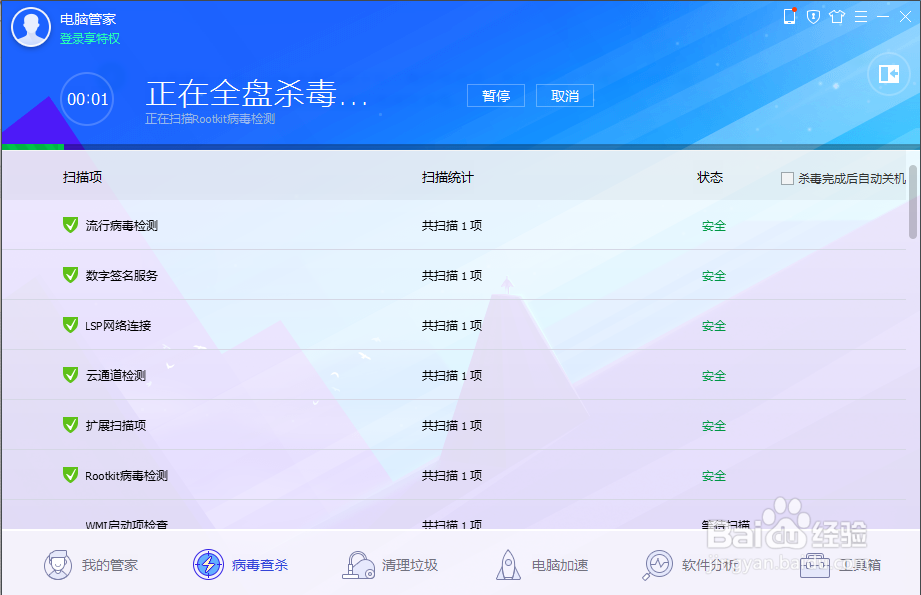Switch to 我的管家 tab label
This screenshot has width=921, height=595.
coord(110,565)
